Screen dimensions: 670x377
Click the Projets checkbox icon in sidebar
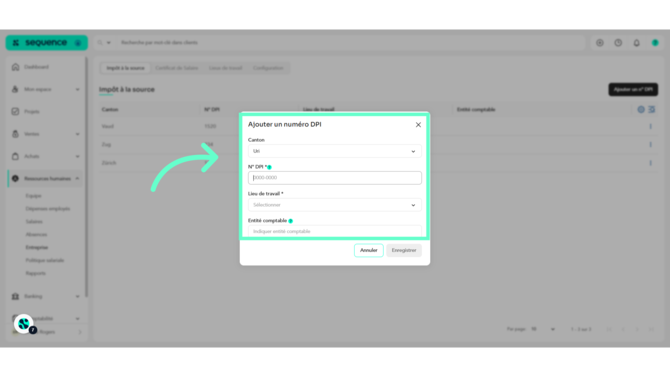click(x=15, y=112)
